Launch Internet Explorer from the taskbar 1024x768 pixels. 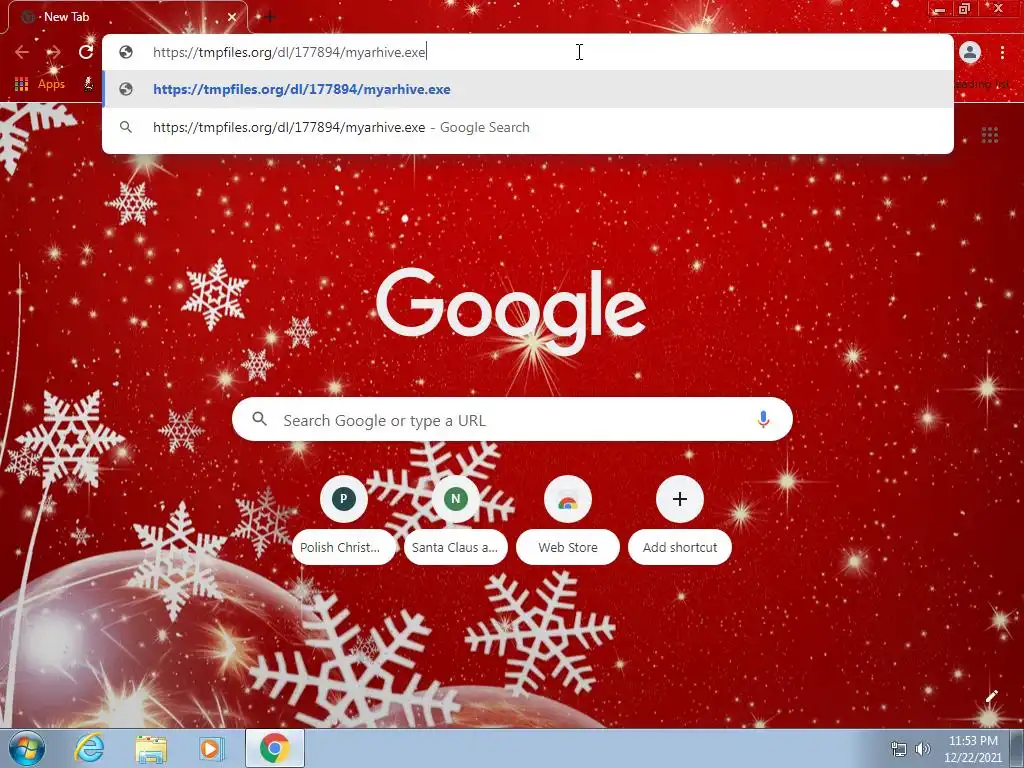coord(89,748)
